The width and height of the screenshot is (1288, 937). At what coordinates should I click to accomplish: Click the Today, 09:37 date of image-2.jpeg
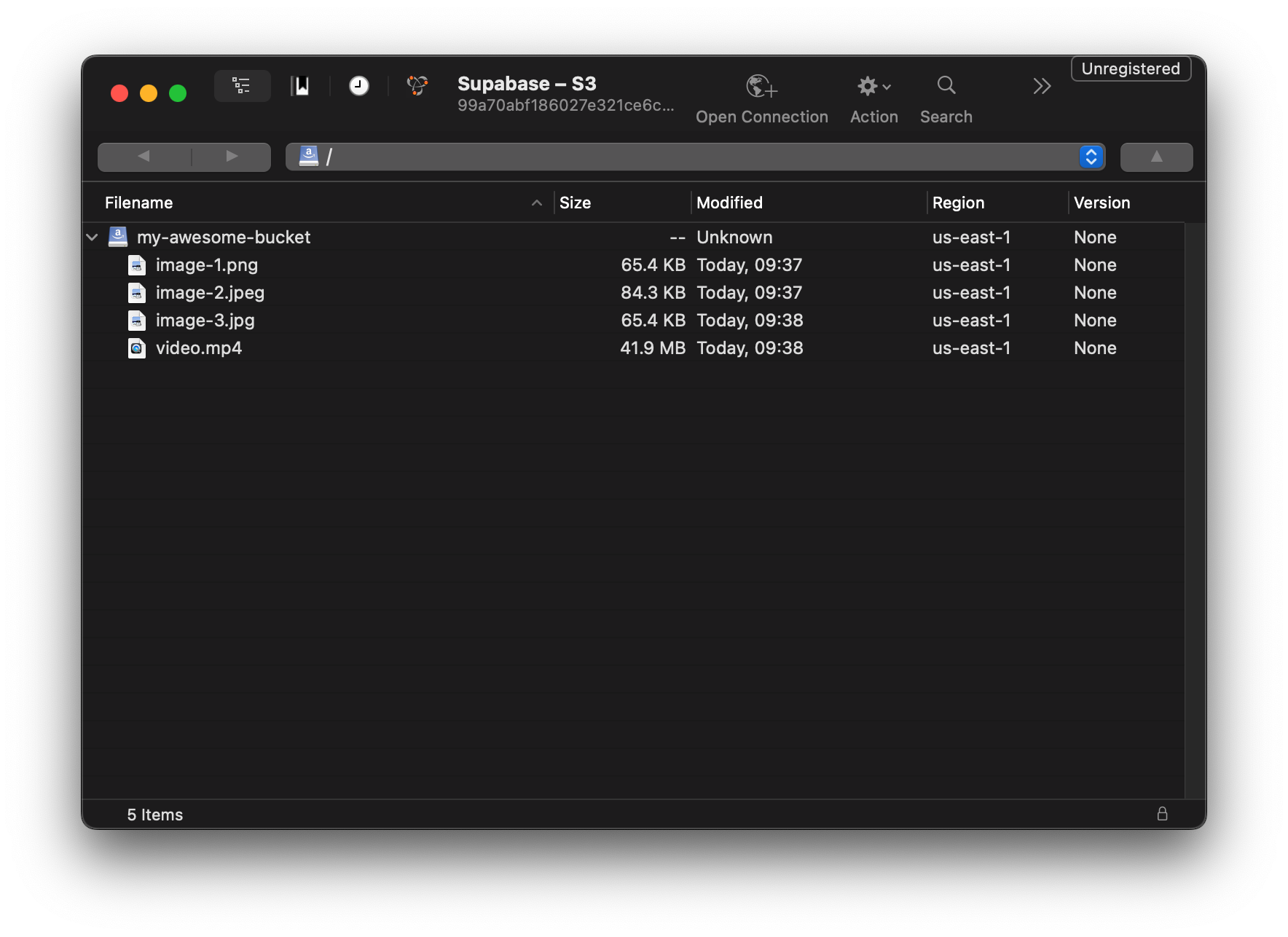(x=749, y=293)
